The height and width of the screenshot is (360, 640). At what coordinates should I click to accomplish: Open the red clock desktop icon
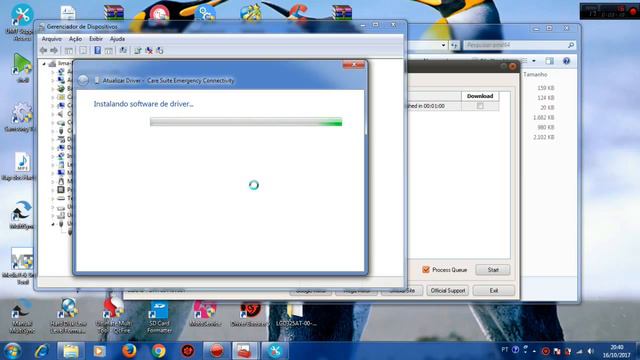pyautogui.click(x=159, y=13)
